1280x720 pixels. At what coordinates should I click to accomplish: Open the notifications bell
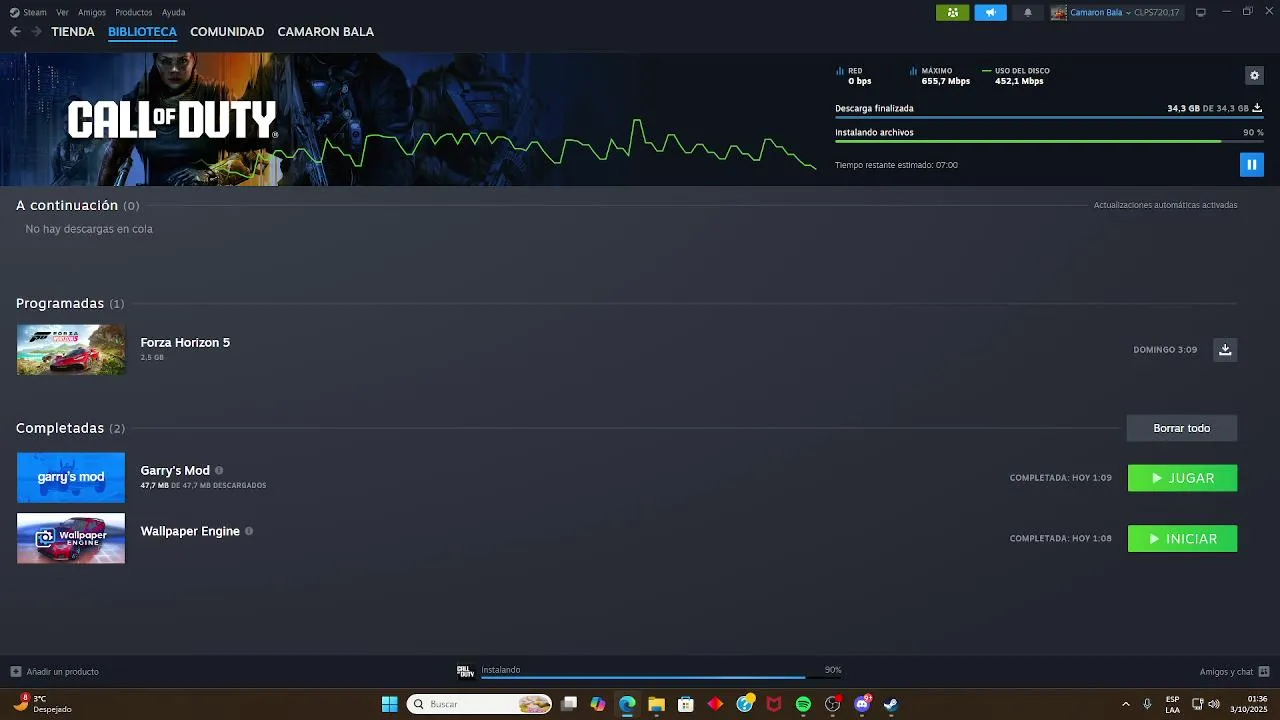point(1027,12)
